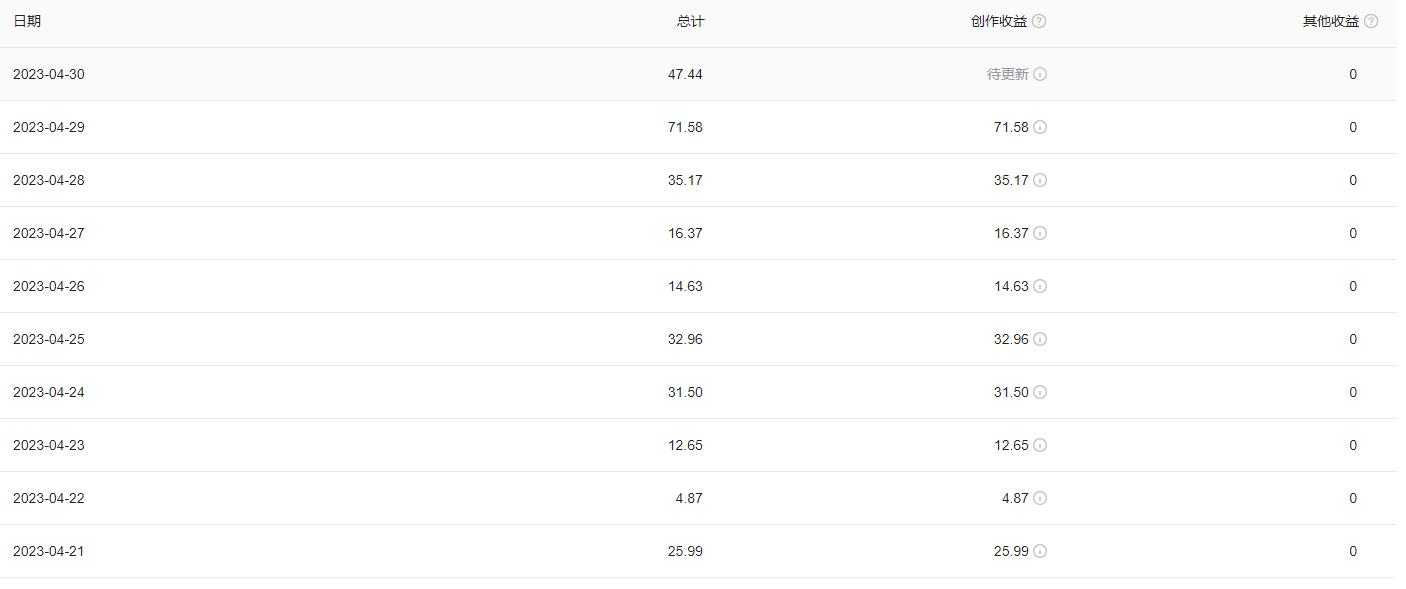Click info icon beside 14.63 创作收益
The height and width of the screenshot is (589, 1406).
[x=1040, y=286]
